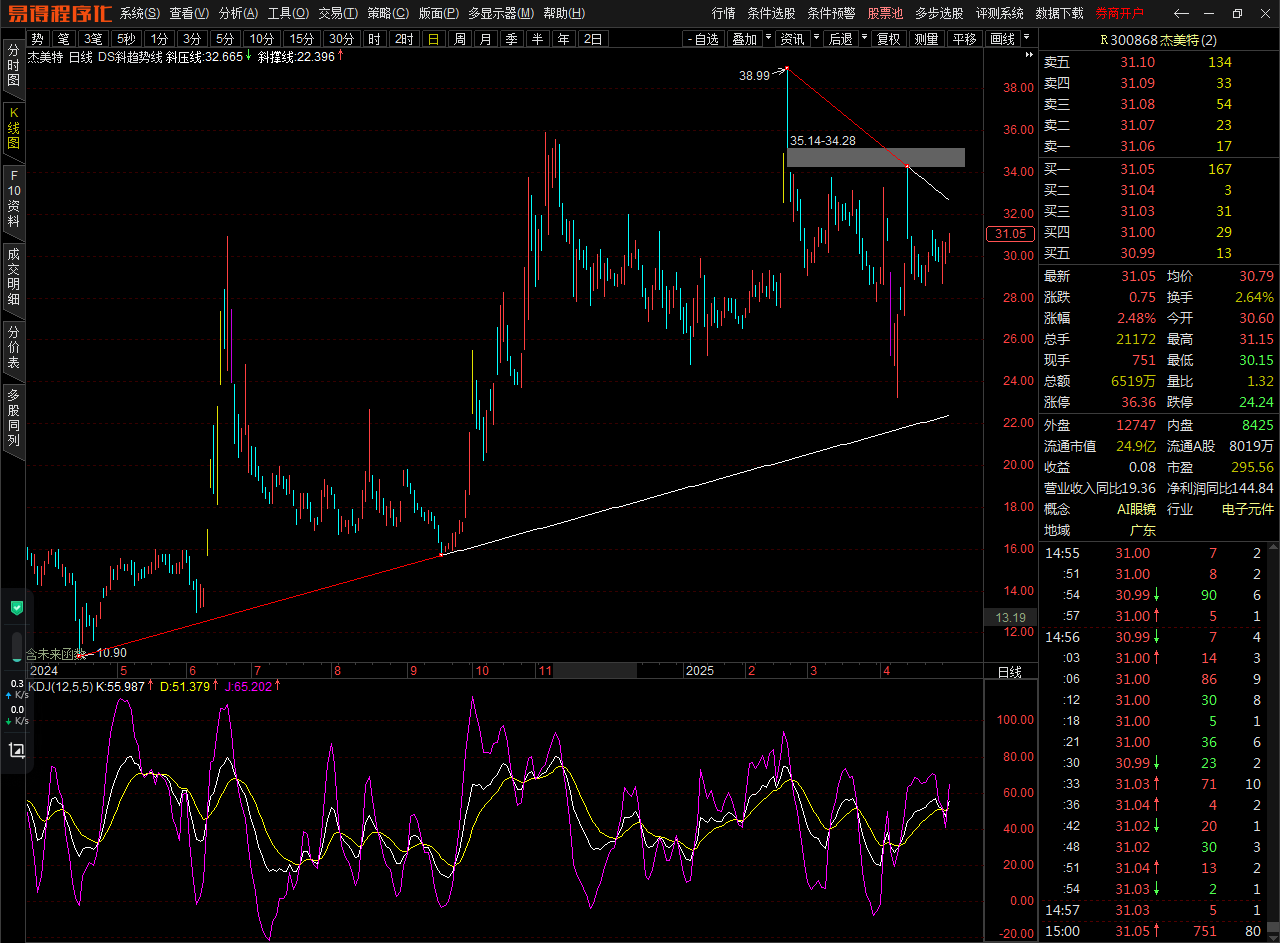Click the crop screenshot icon in floating widget
The image size is (1280, 943).
click(16, 750)
